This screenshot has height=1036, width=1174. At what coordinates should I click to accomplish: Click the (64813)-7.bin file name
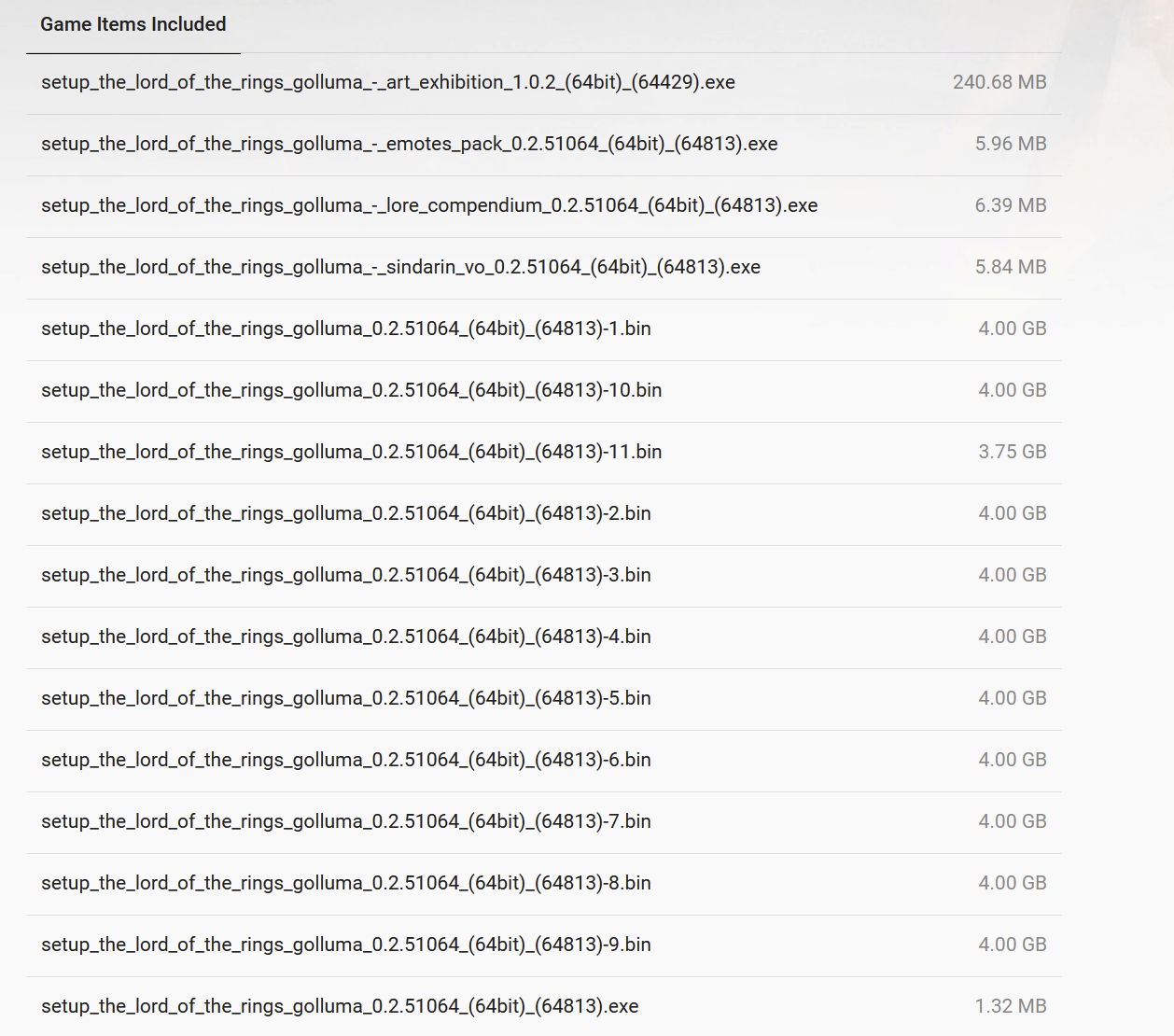pyautogui.click(x=346, y=821)
